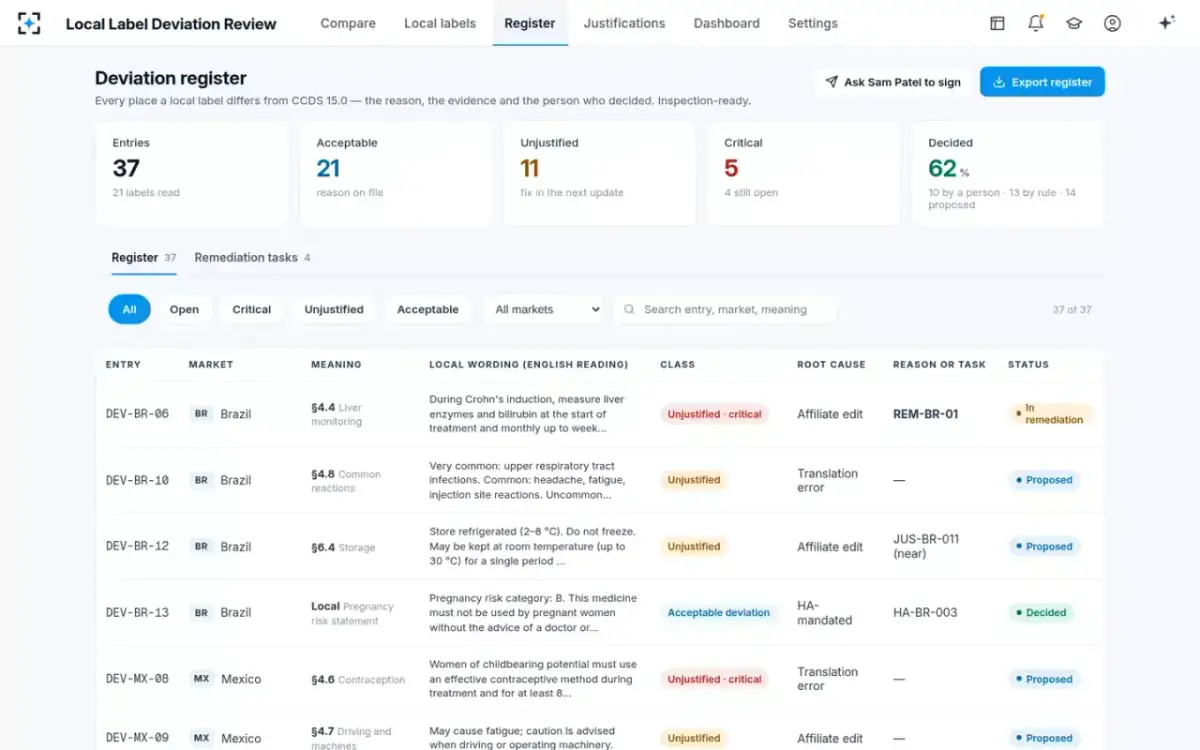Open justification JUS-BR-011 (near)

(926, 546)
